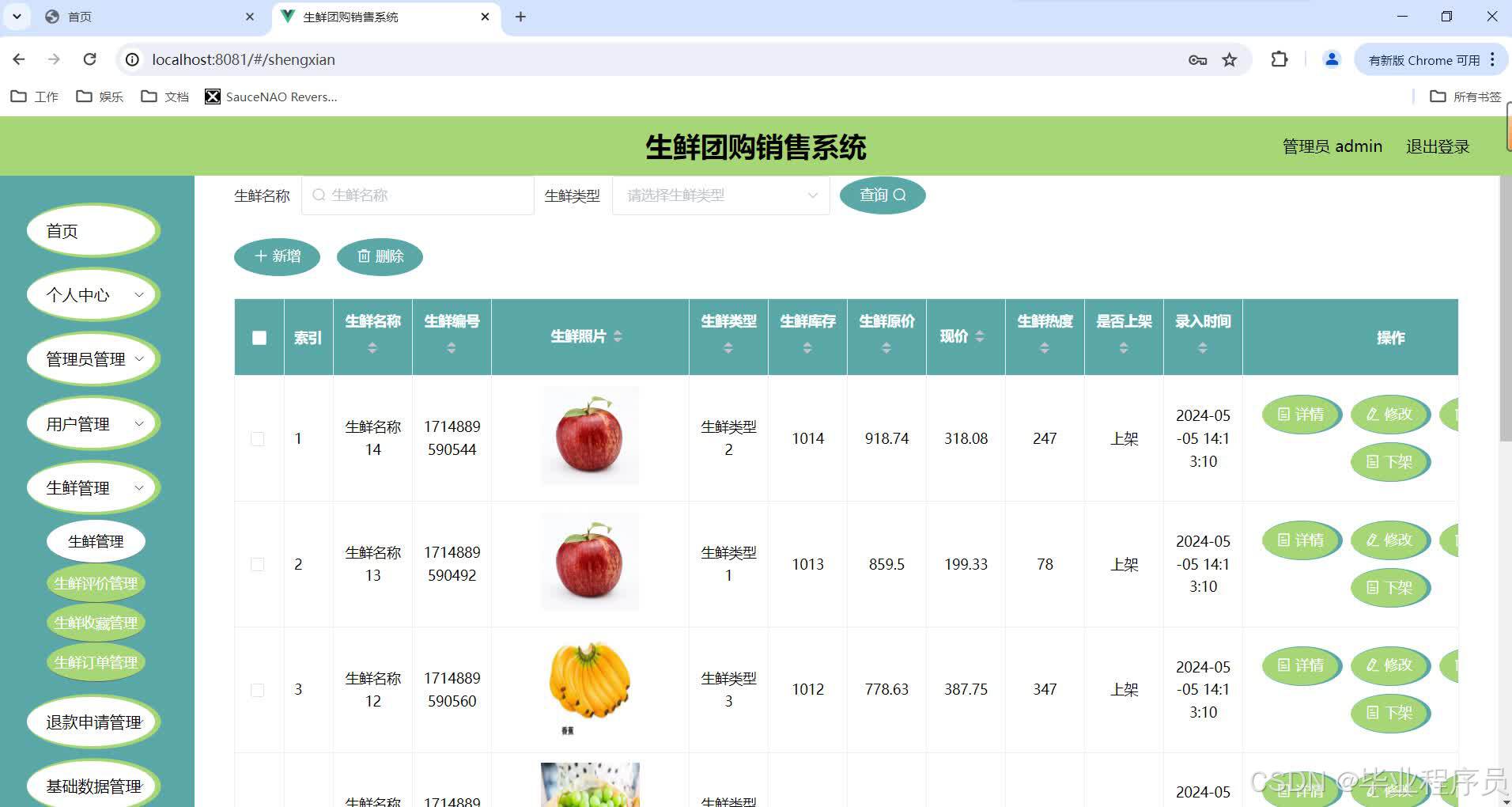Select 生鲜管理 submenu item

point(96,541)
